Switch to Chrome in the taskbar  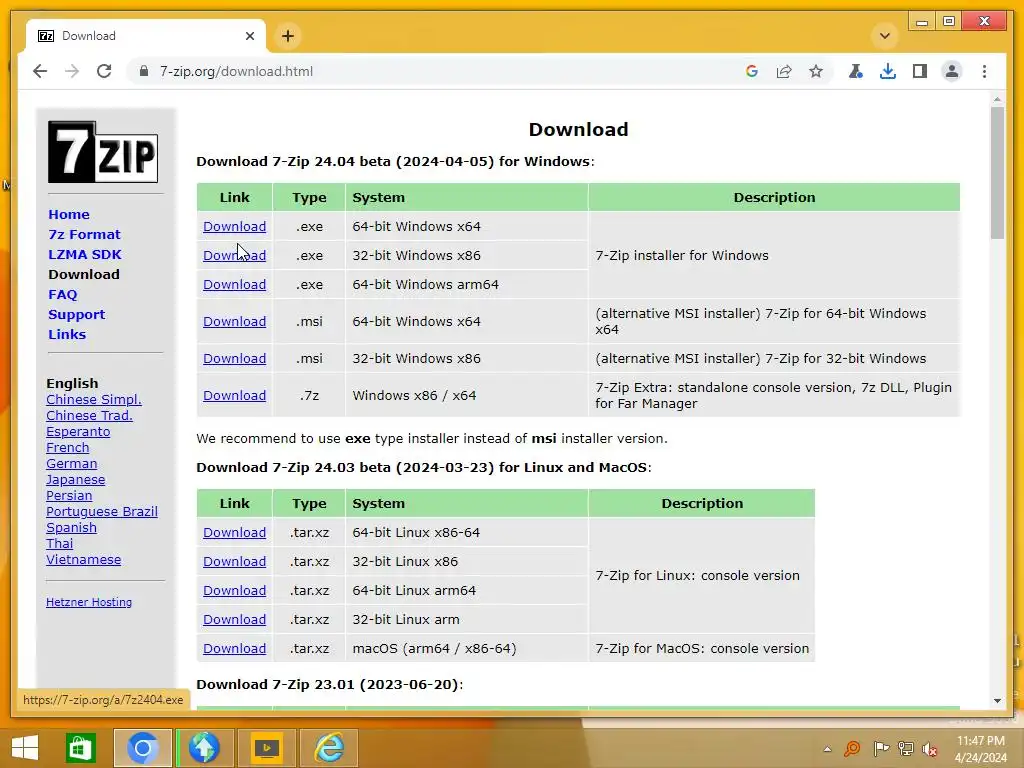click(x=142, y=748)
